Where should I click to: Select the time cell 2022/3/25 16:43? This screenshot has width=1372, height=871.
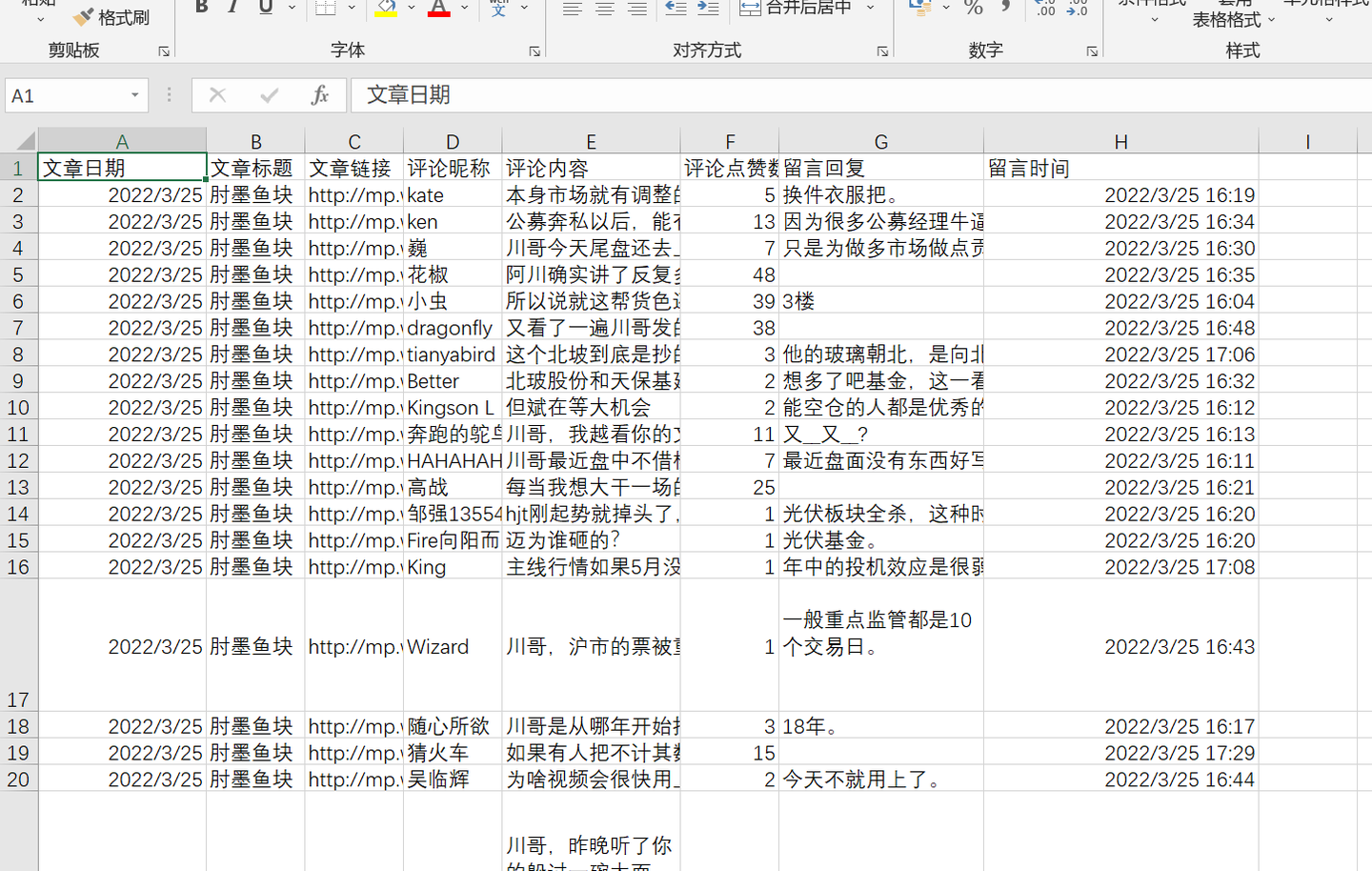(1121, 645)
